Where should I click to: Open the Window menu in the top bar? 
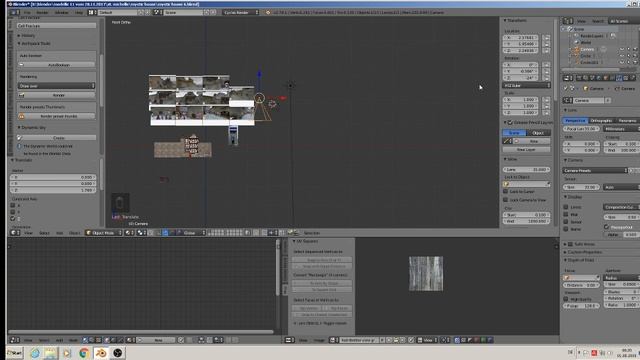click(61, 13)
